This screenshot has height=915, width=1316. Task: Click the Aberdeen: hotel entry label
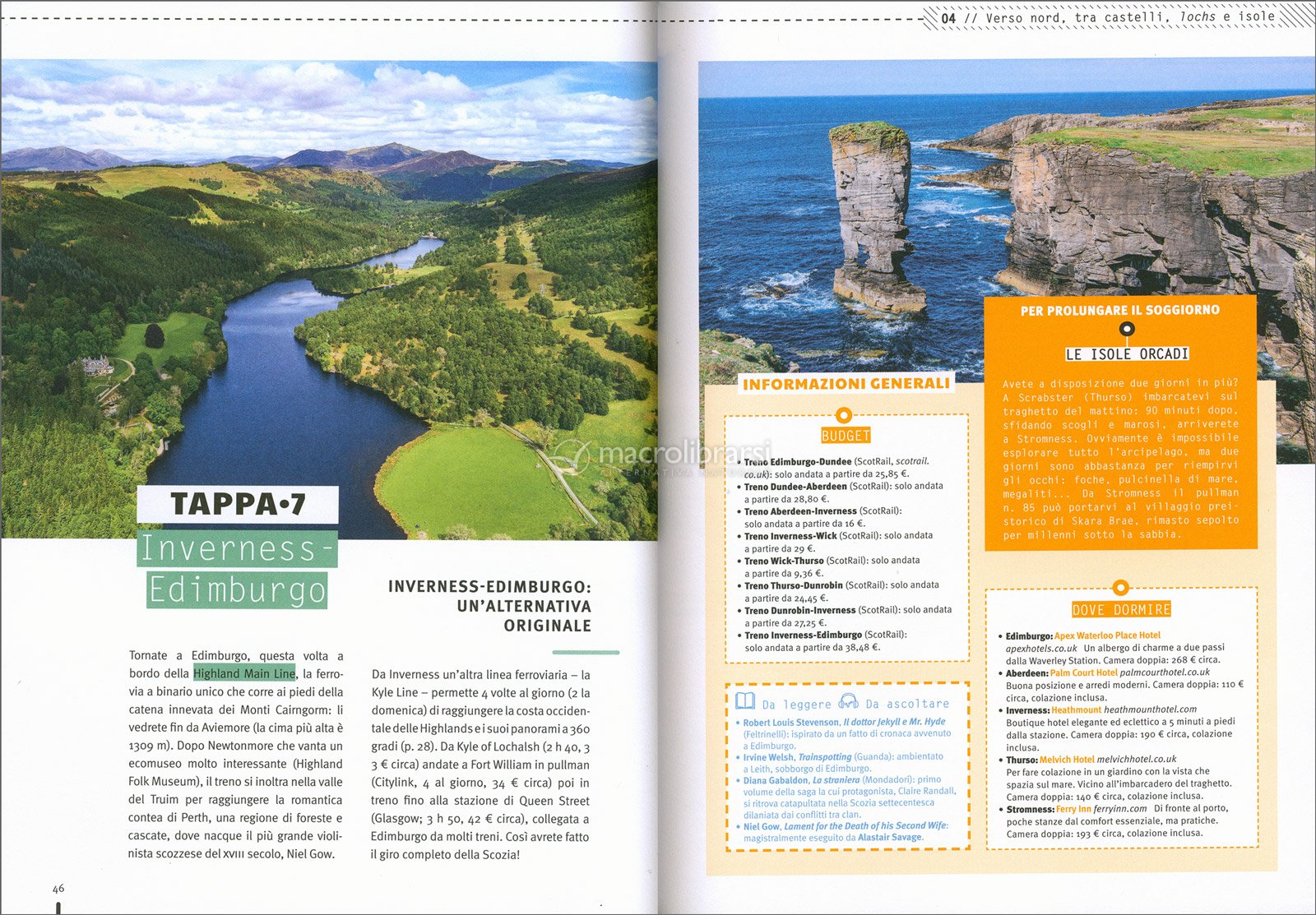pos(1026,672)
